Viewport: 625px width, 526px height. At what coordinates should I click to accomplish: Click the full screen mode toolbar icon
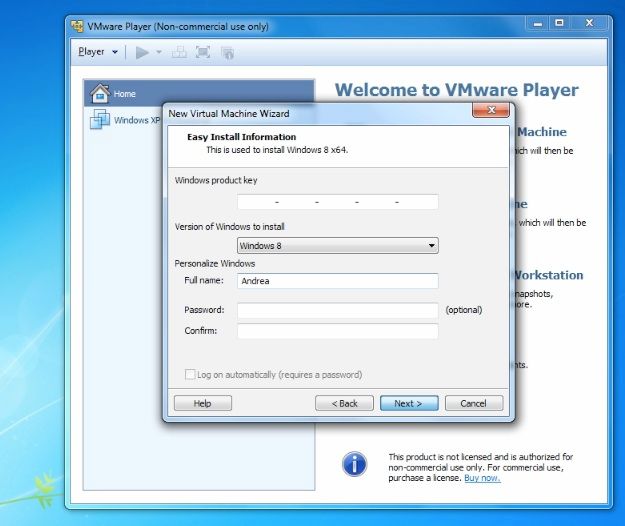pyautogui.click(x=203, y=52)
